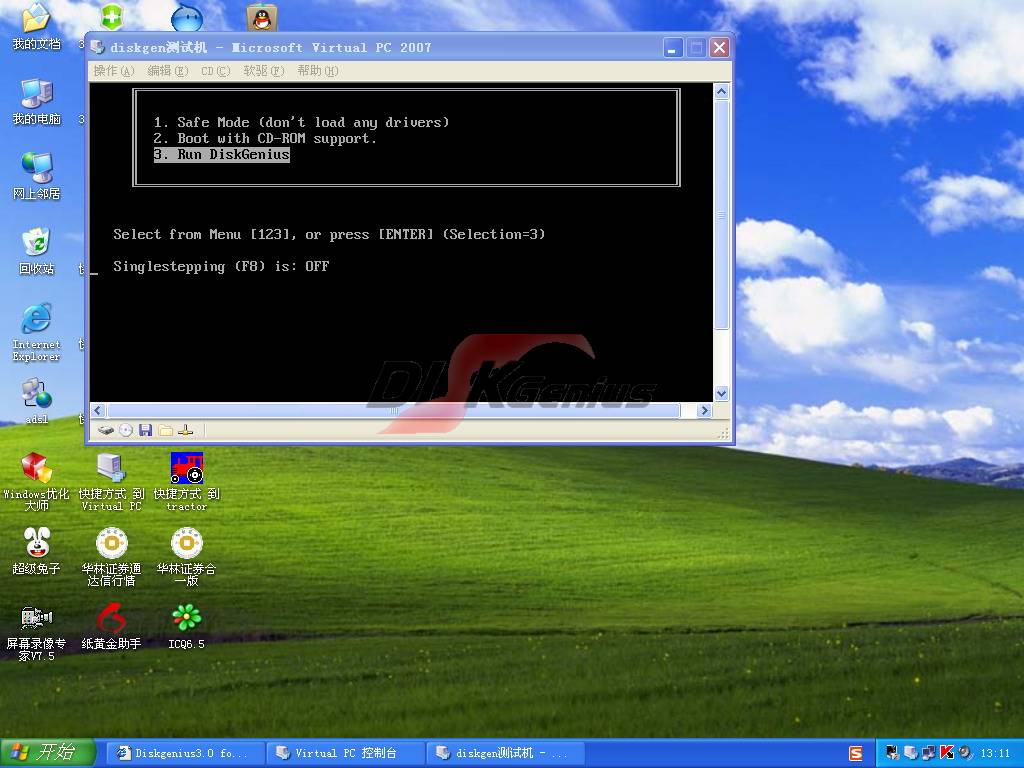Open the 帮助(H) menu
The width and height of the screenshot is (1024, 768).
pos(317,71)
